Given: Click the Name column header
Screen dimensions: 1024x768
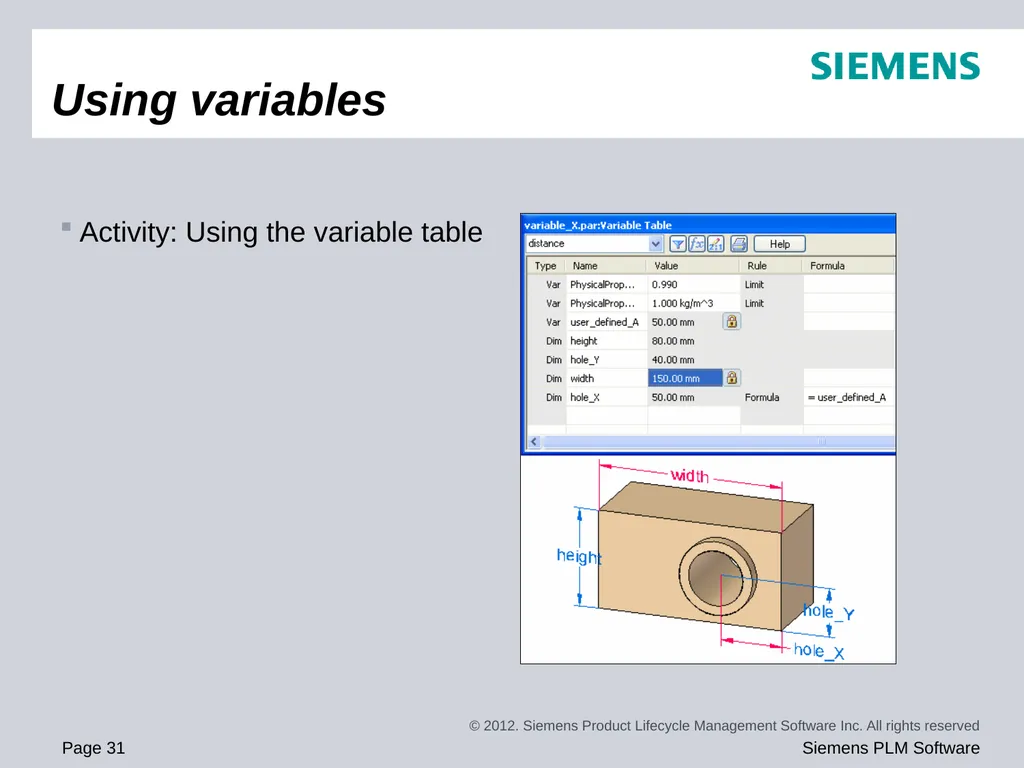Looking at the screenshot, I should coord(607,266).
